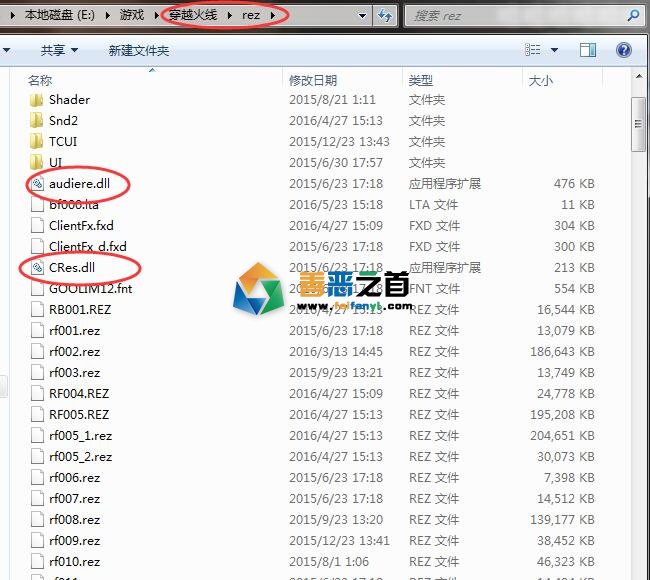This screenshot has width=650, height=580.
Task: Open the view options dropdown arrow
Action: 555,50
